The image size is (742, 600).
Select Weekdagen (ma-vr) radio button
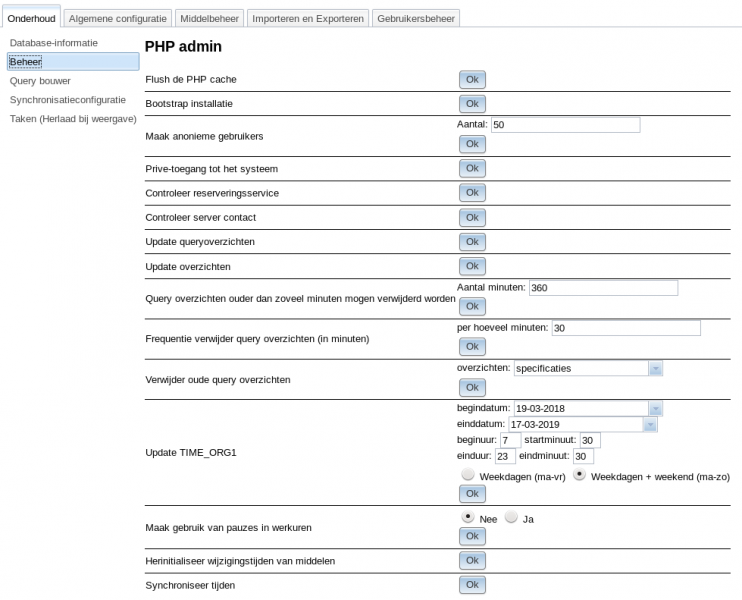tap(468, 474)
